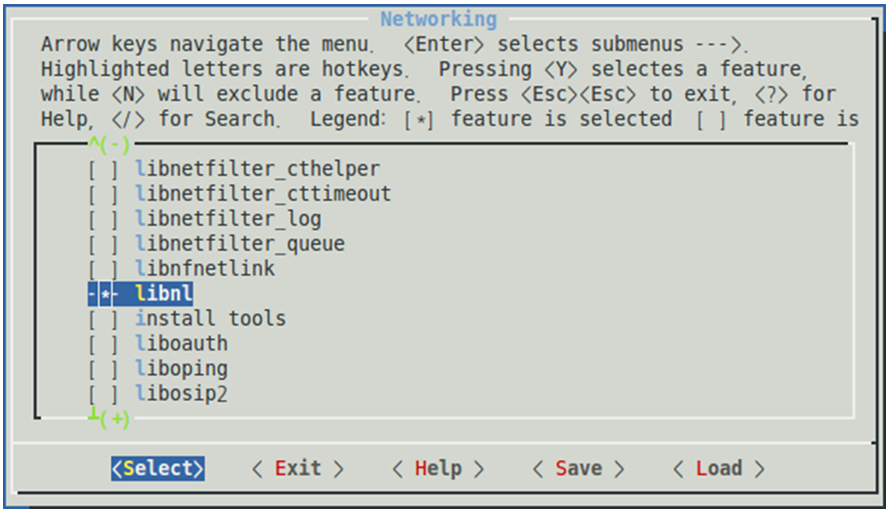Toggle the libnetfilter_cttimeout checkbox
This screenshot has width=886, height=510.
click(x=102, y=194)
